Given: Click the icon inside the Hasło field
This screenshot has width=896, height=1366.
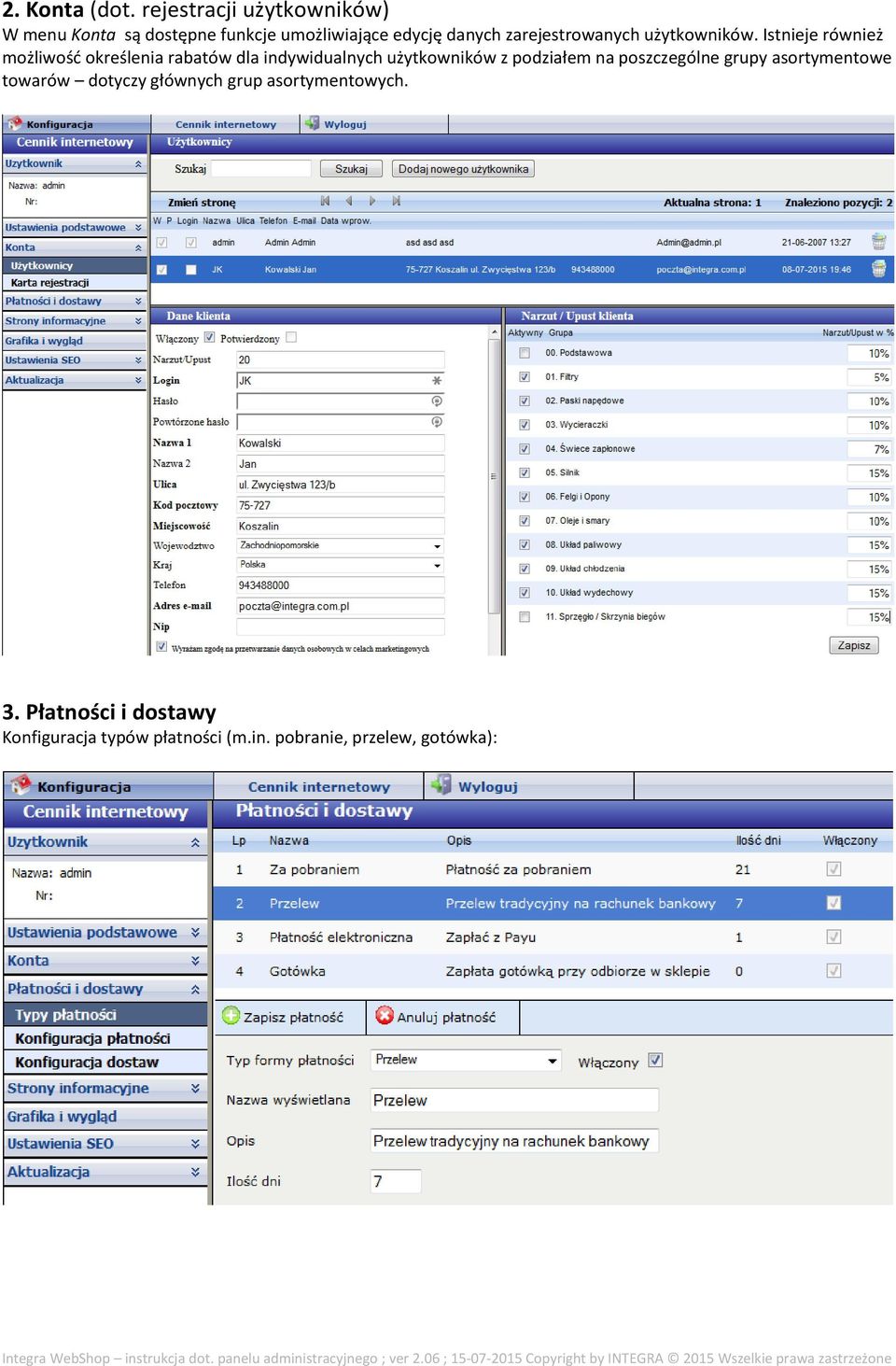Looking at the screenshot, I should (x=436, y=401).
